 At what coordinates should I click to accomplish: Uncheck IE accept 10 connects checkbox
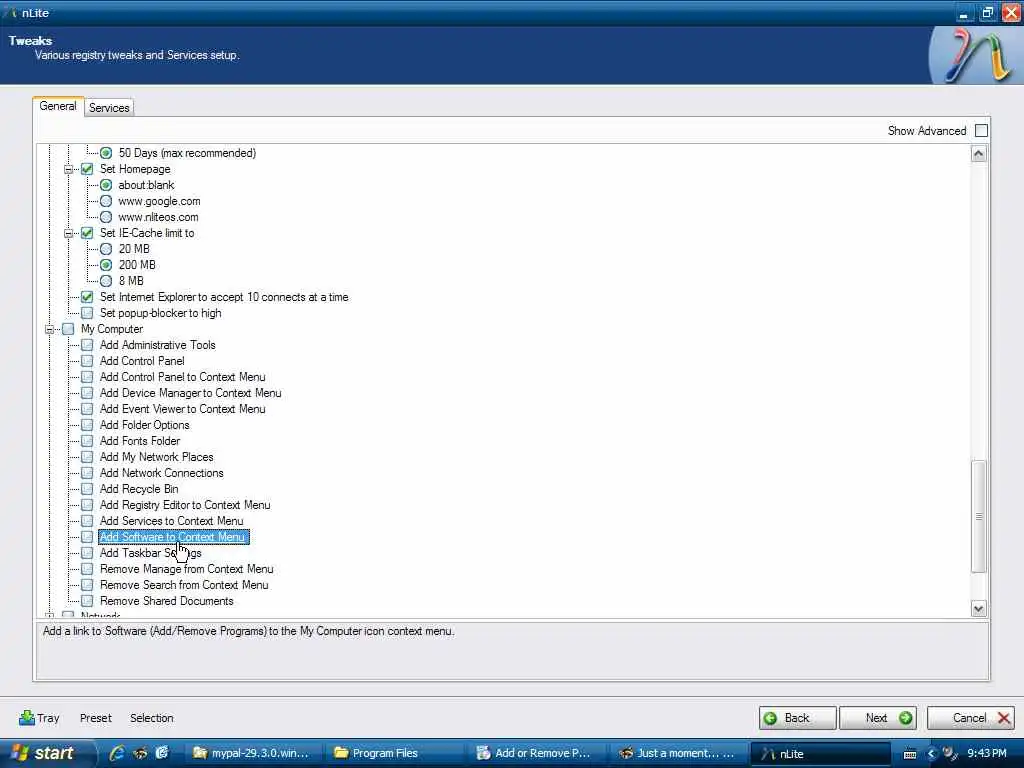coord(87,296)
